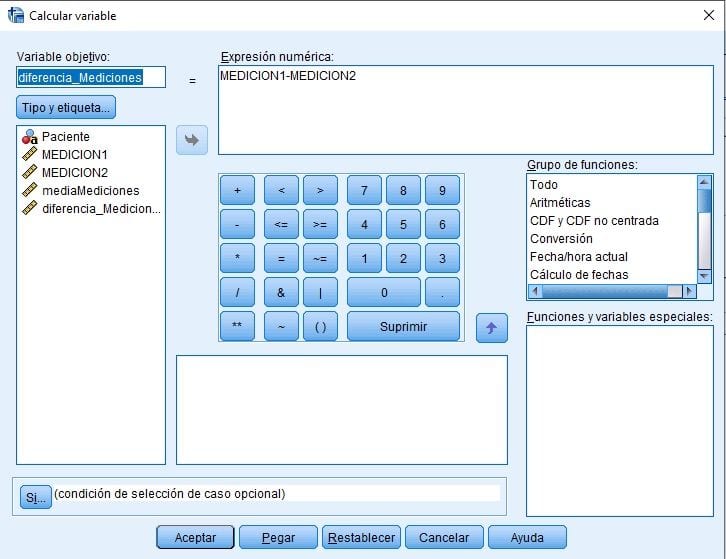Screen dimensions: 726x559
Task: Click the number 7 key
Action: (x=364, y=190)
